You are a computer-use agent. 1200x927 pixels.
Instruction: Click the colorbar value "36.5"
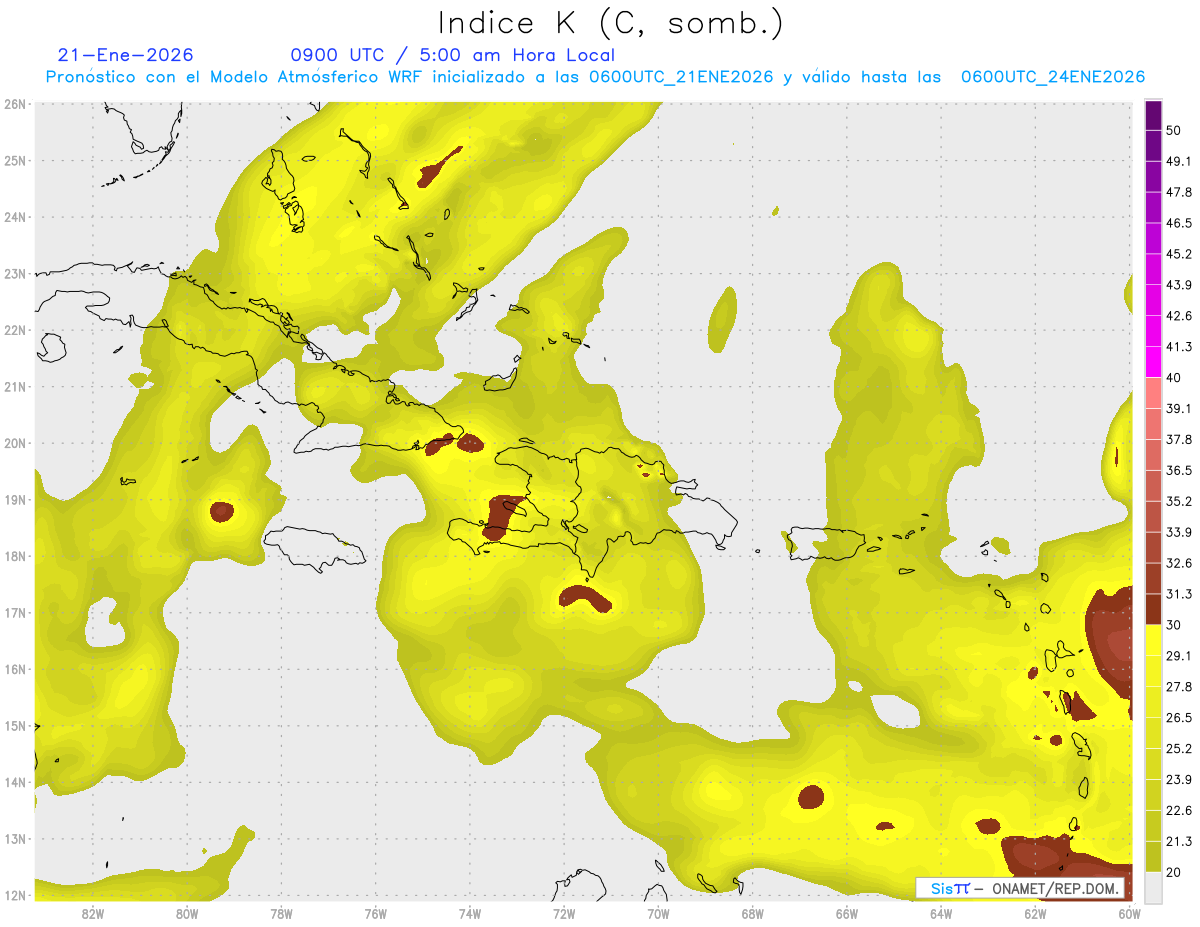click(1178, 471)
